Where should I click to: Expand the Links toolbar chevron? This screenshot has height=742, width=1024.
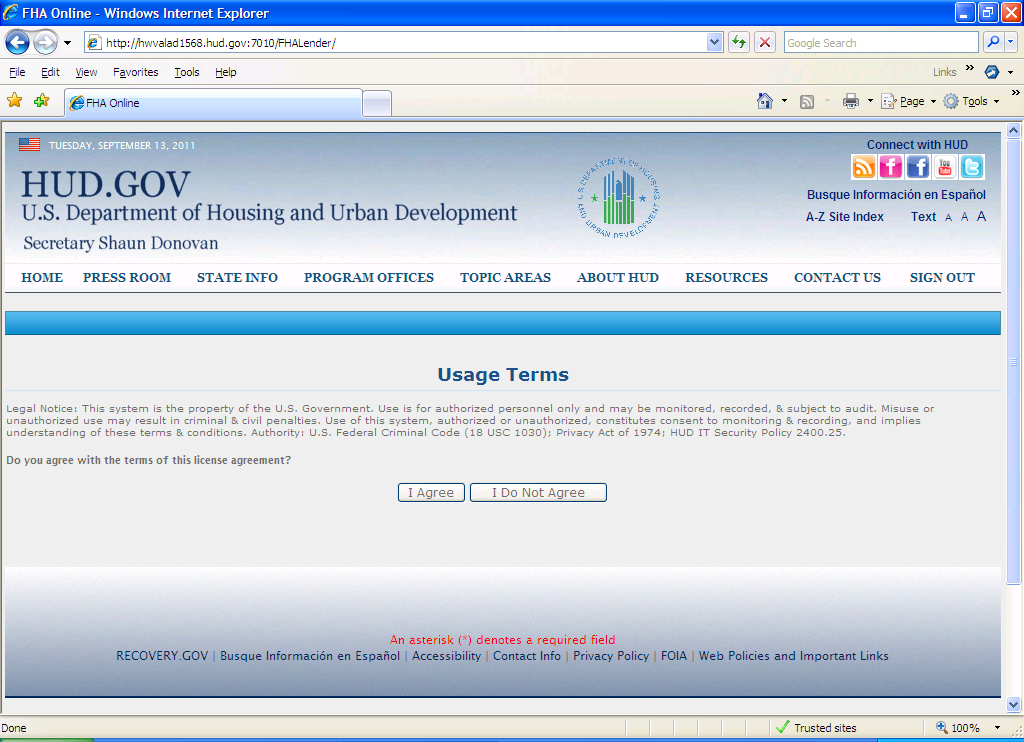[x=970, y=68]
